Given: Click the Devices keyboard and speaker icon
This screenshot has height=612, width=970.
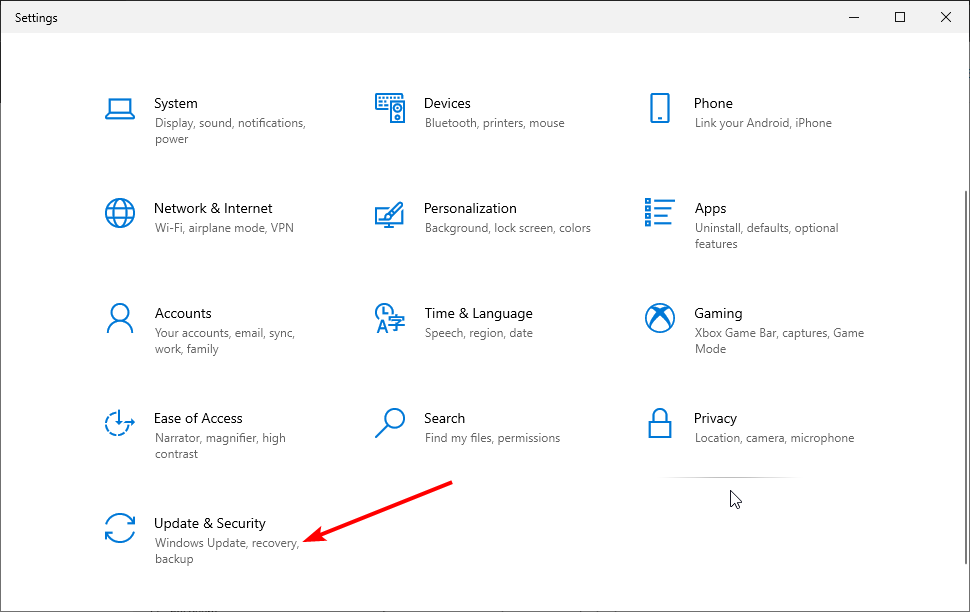Looking at the screenshot, I should click(390, 108).
